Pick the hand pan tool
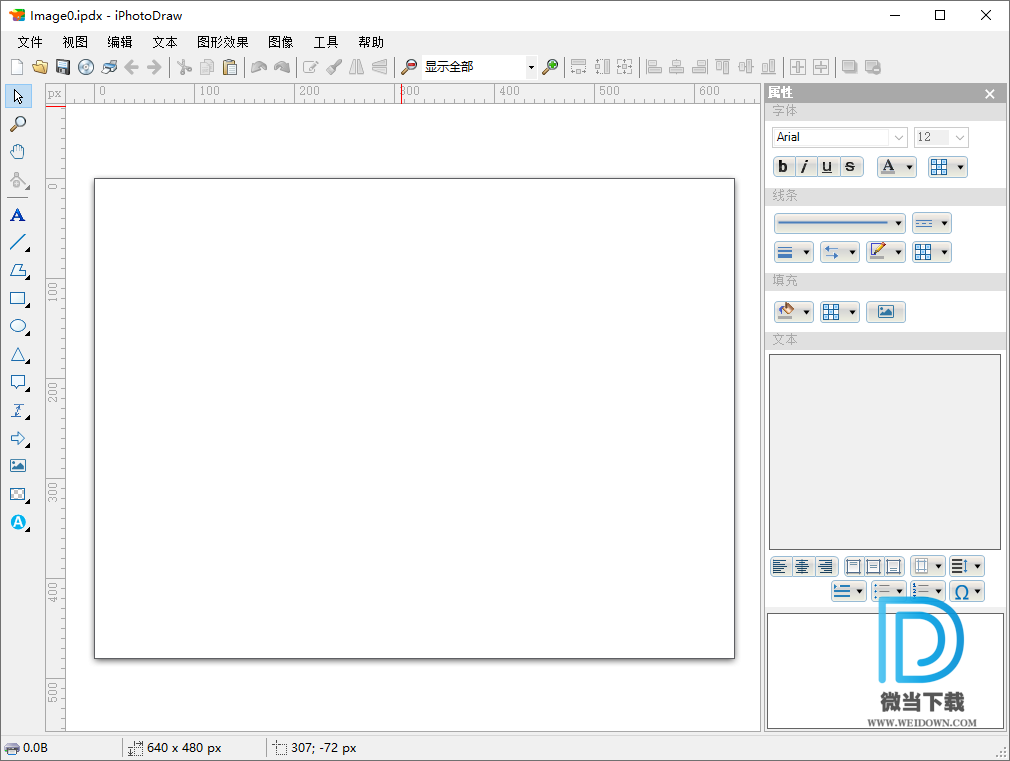This screenshot has width=1010, height=761. (18, 151)
